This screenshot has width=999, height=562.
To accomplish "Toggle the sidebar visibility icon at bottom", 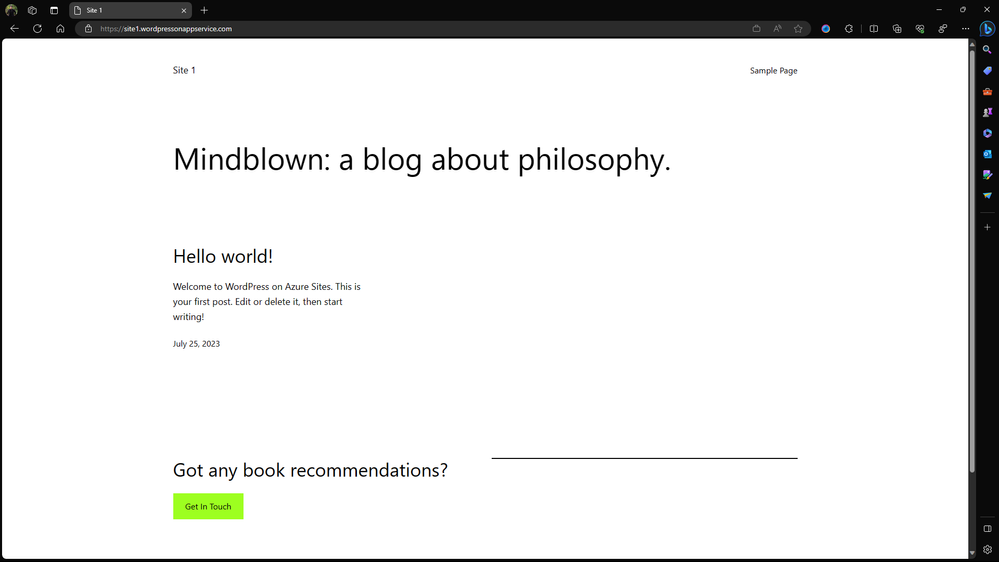I will click(988, 529).
